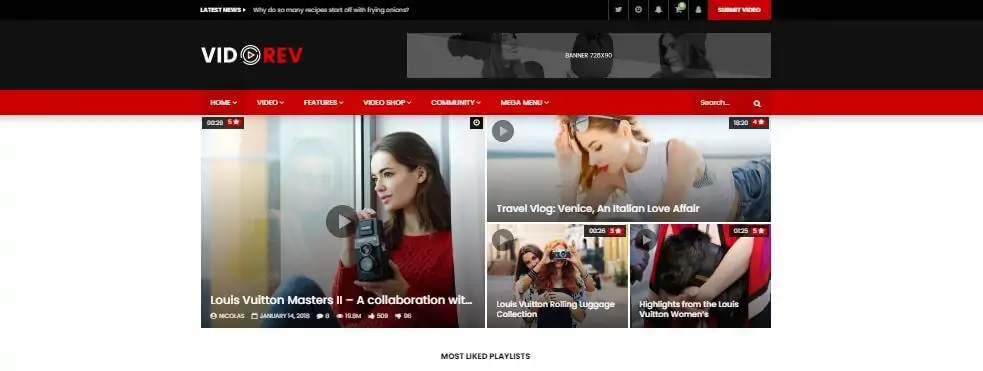
Task: Open the Twitter link in top bar
Action: coord(618,9)
